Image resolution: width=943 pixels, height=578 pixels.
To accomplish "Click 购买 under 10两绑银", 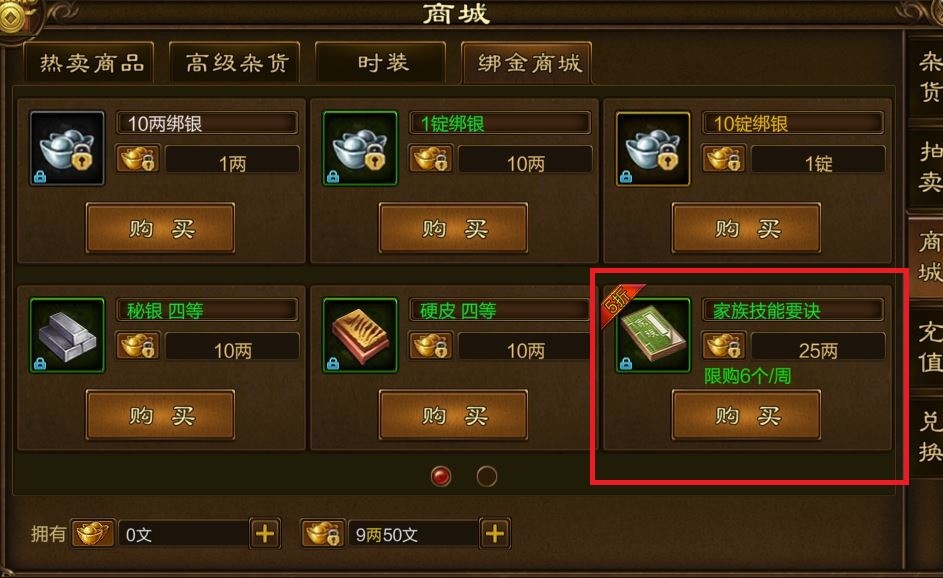I will [161, 228].
